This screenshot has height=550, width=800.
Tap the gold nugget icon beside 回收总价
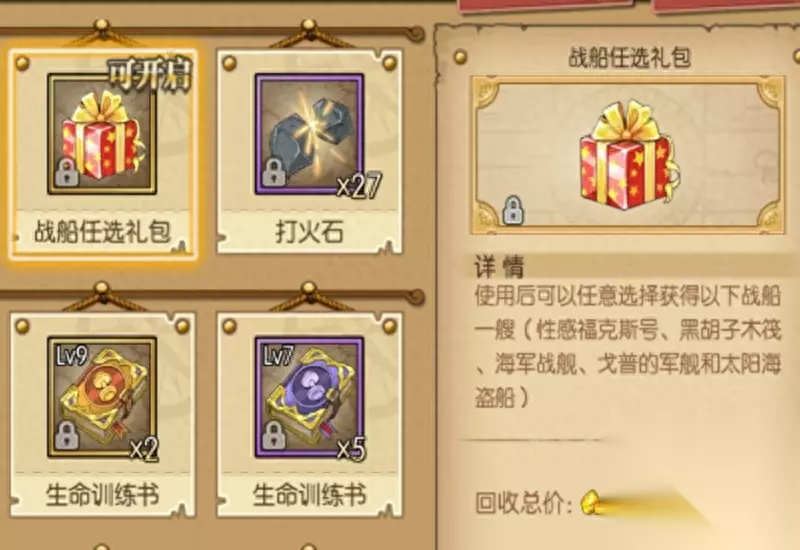click(x=591, y=502)
